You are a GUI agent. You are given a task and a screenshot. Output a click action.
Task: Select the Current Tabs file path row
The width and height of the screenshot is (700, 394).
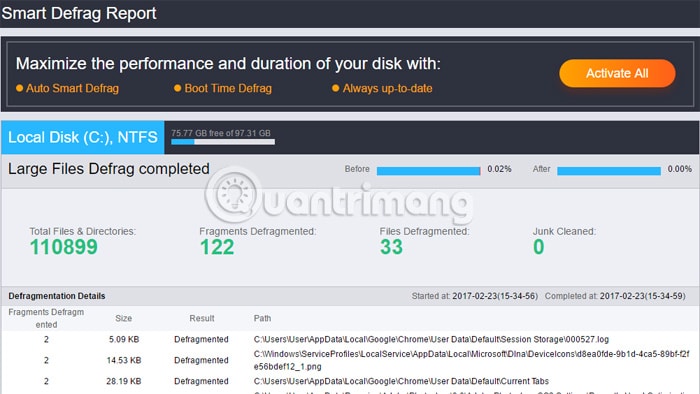tap(350, 381)
